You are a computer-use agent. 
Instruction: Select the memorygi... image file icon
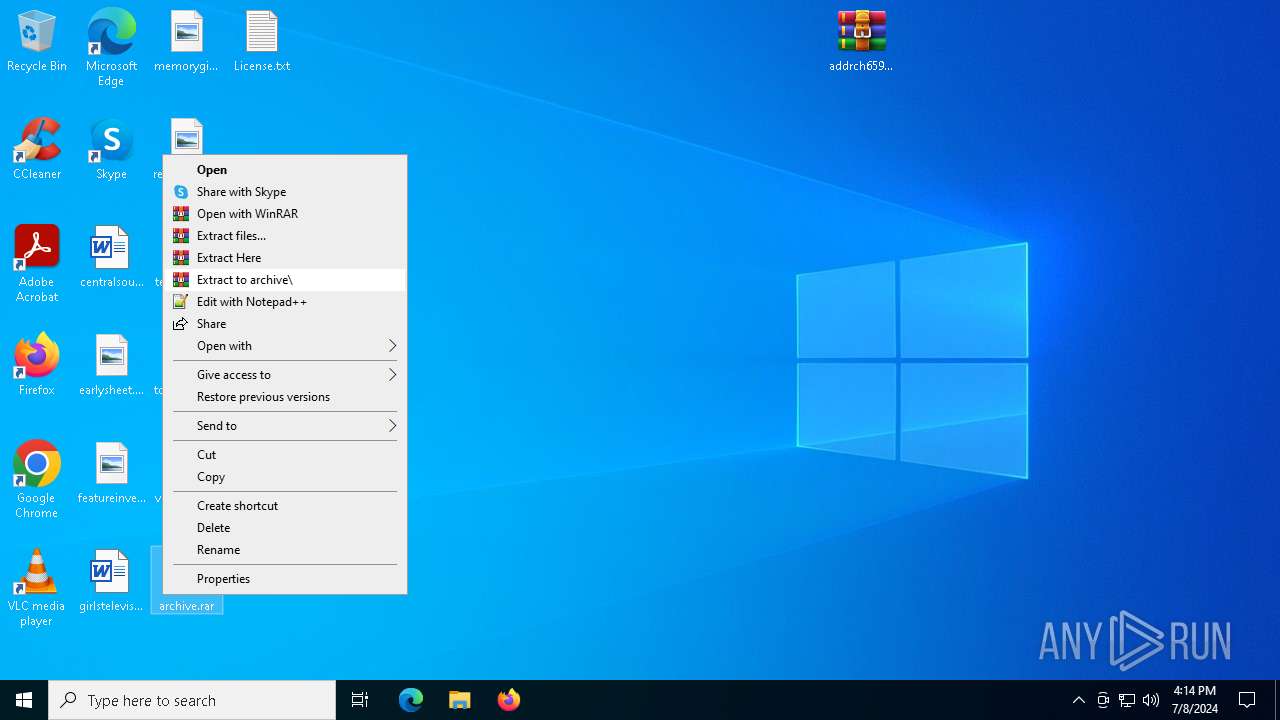(x=186, y=42)
